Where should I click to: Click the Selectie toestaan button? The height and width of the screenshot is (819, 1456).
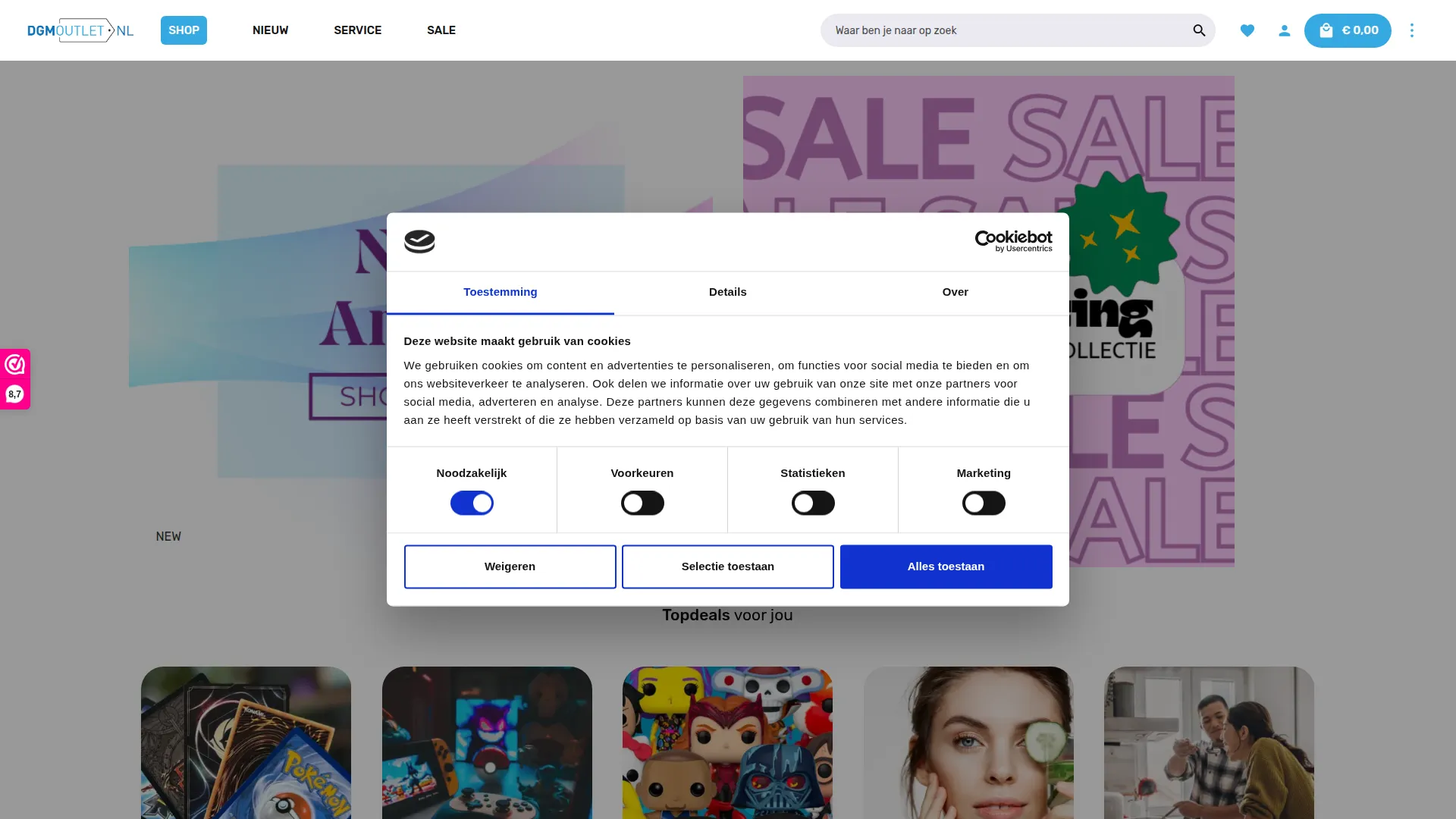[728, 566]
